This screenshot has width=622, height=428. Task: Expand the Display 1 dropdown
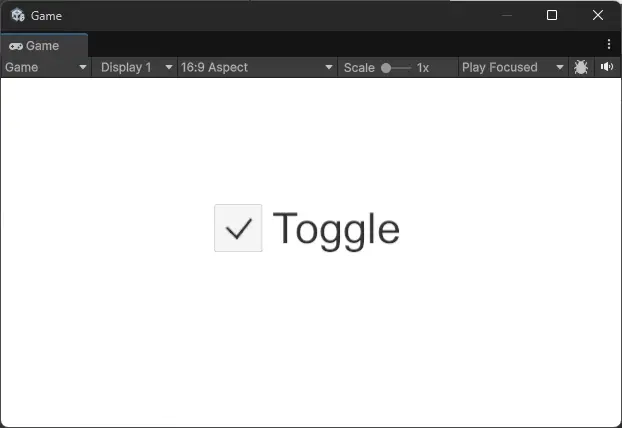click(x=135, y=67)
